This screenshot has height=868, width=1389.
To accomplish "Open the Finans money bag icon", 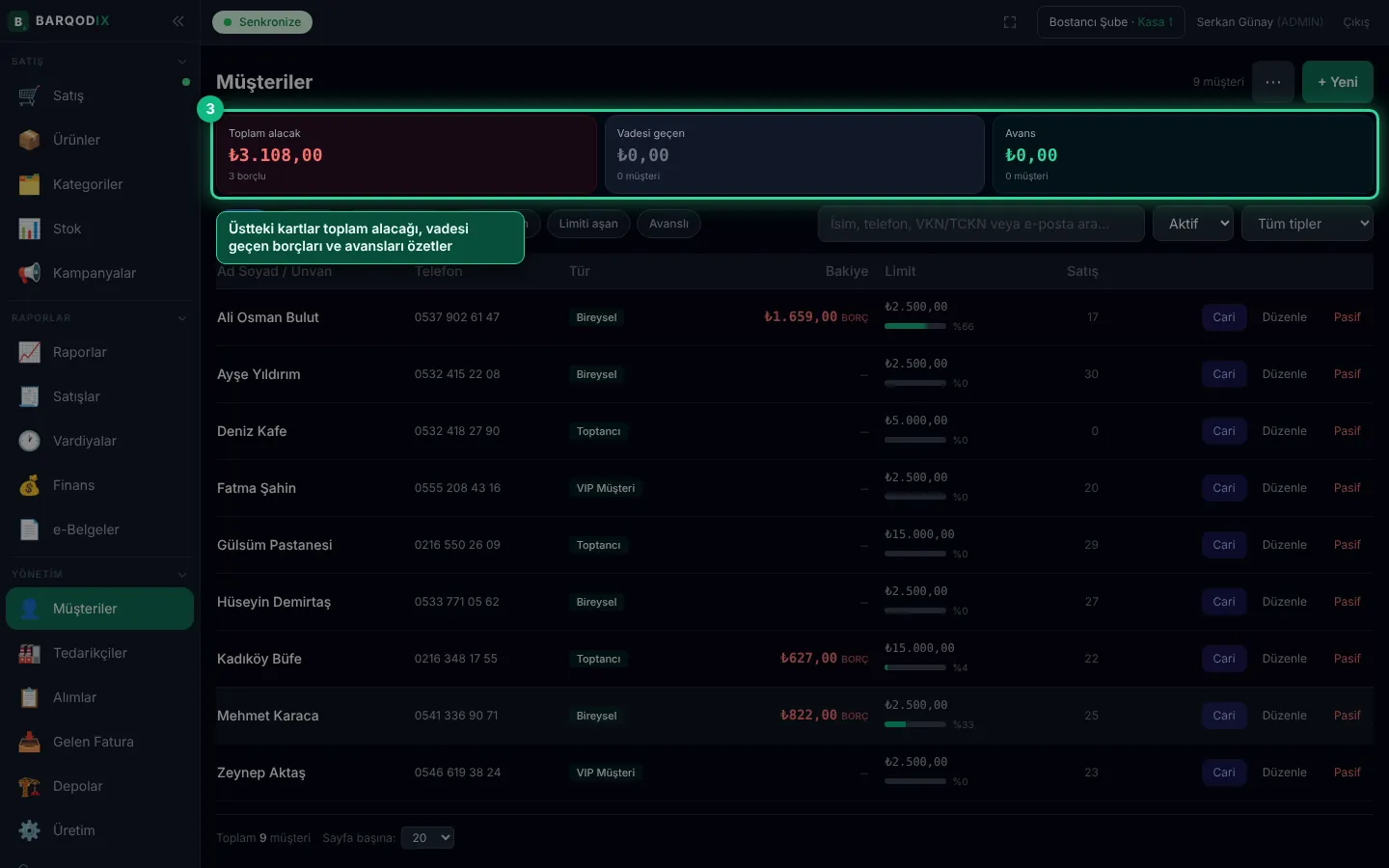I will [29, 485].
